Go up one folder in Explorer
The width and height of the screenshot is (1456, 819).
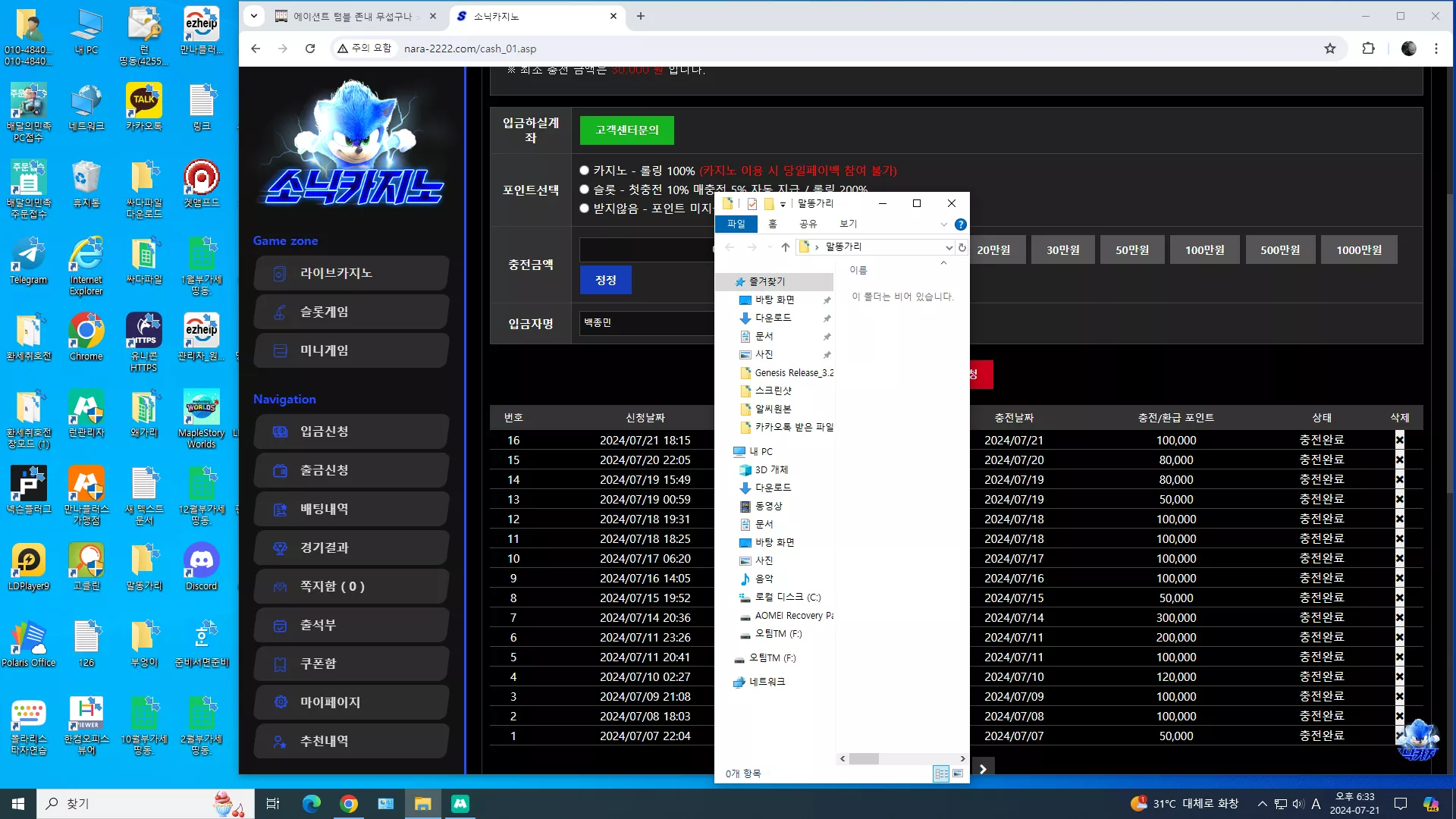pos(786,247)
